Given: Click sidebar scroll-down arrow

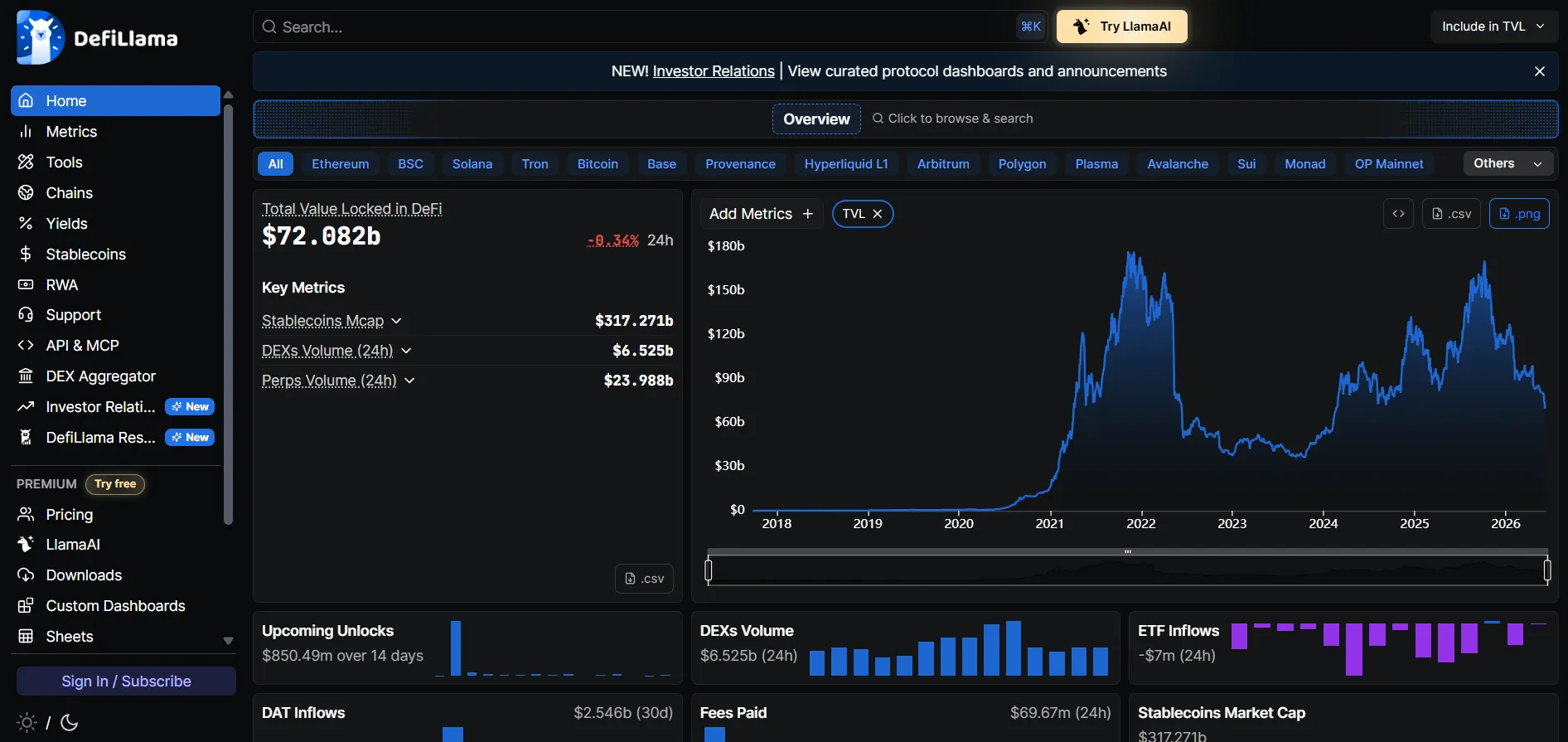Looking at the screenshot, I should 229,641.
